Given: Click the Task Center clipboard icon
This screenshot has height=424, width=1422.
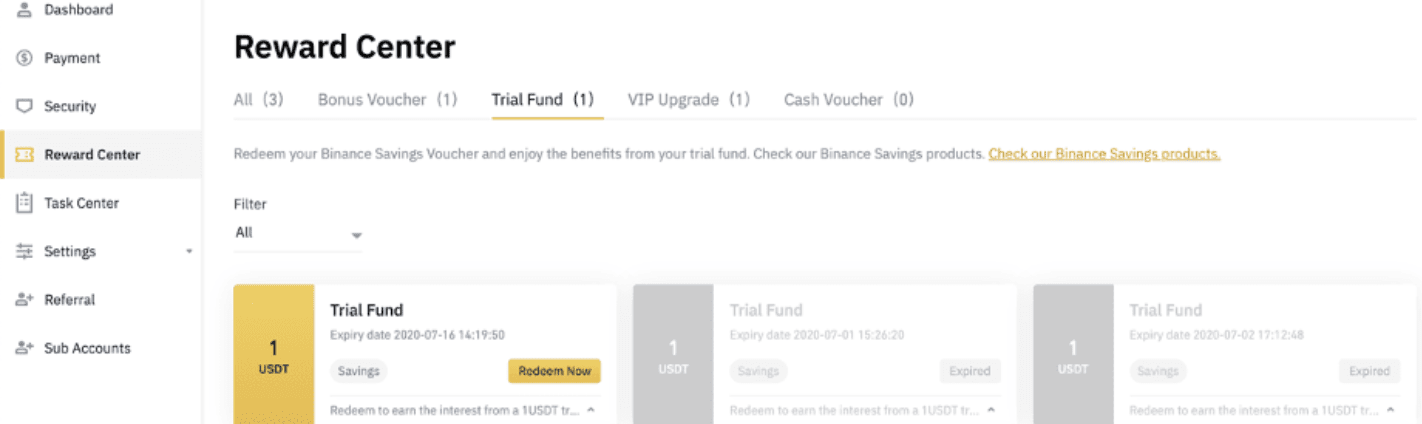Looking at the screenshot, I should click(25, 203).
